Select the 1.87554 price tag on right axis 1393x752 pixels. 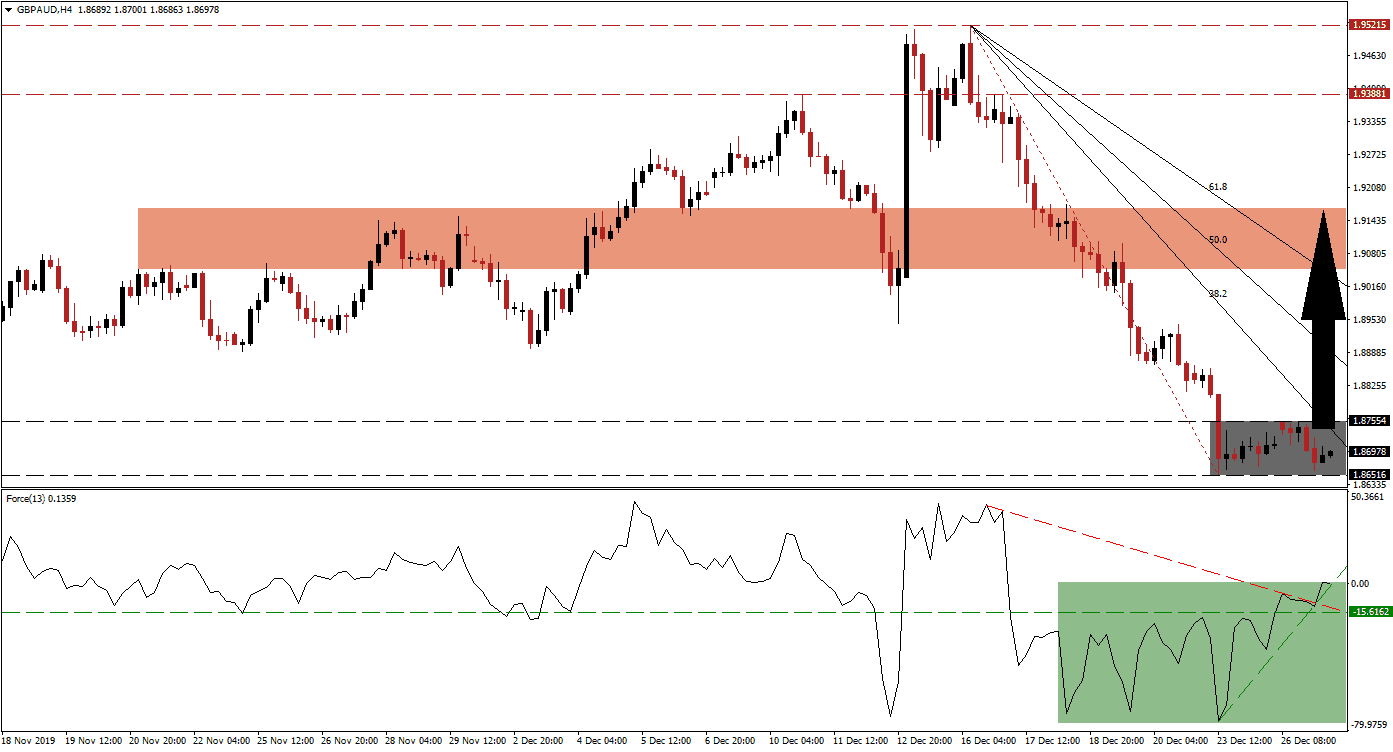[x=1368, y=420]
